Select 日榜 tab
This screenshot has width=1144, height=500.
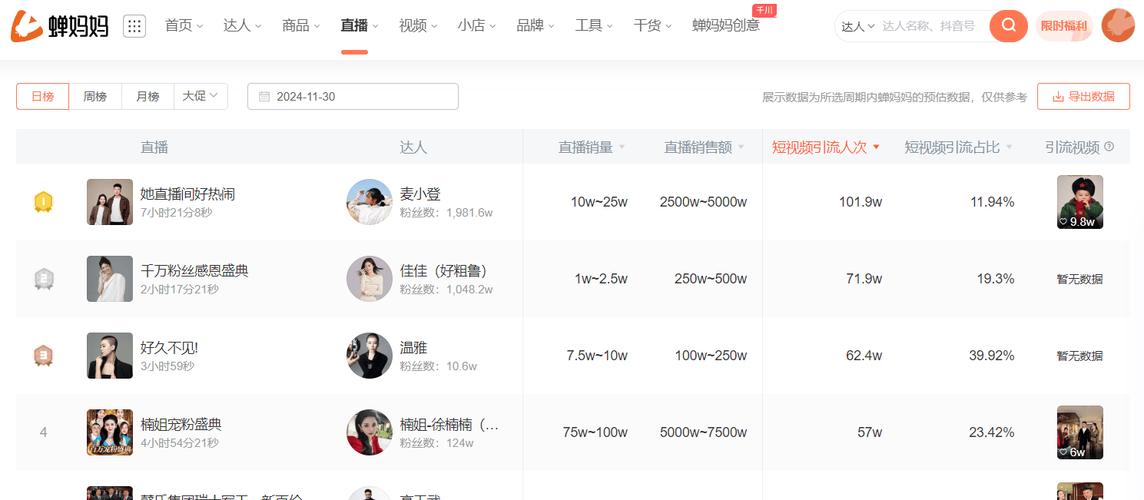click(x=42, y=96)
